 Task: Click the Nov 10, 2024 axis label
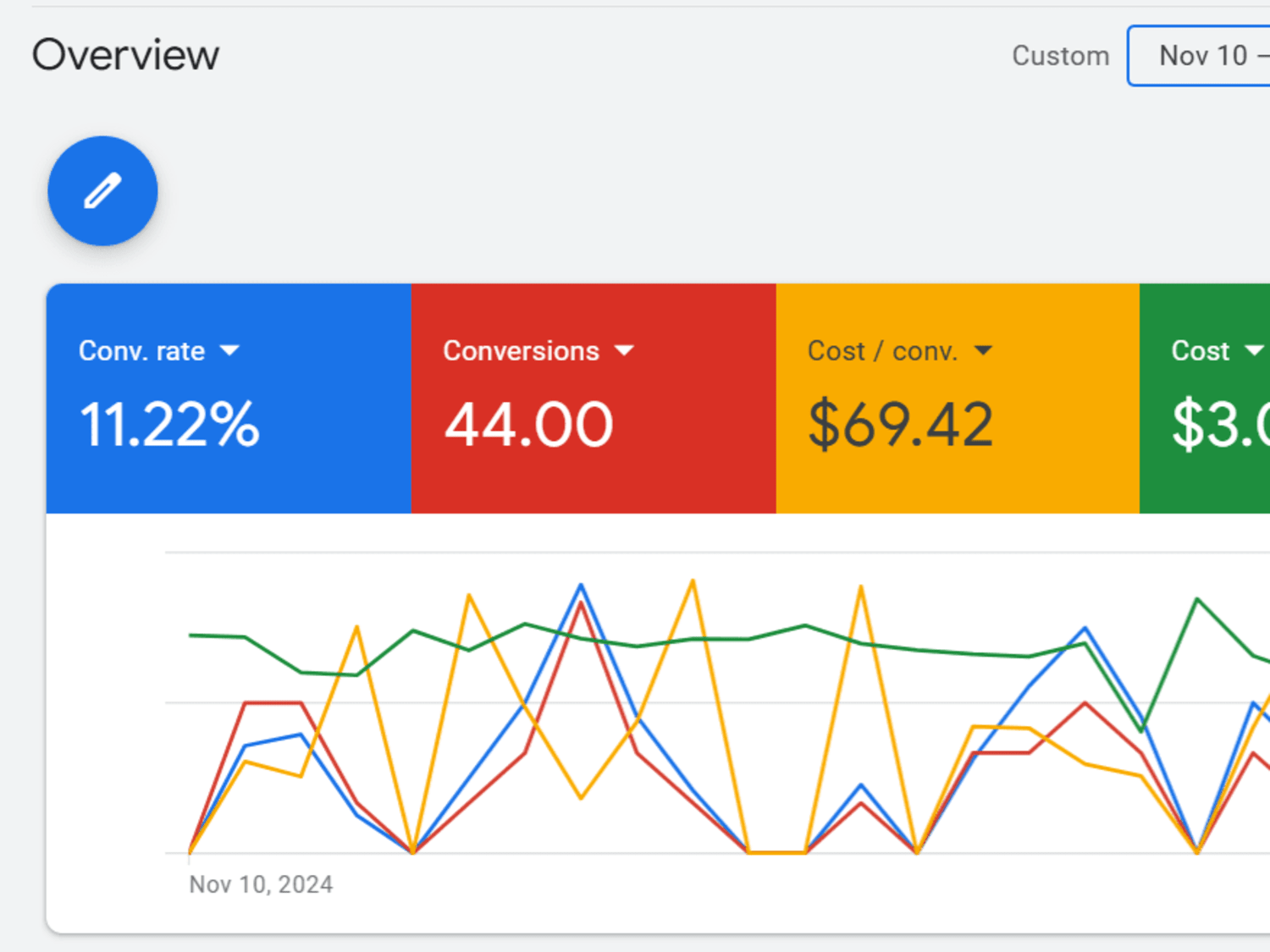click(261, 884)
